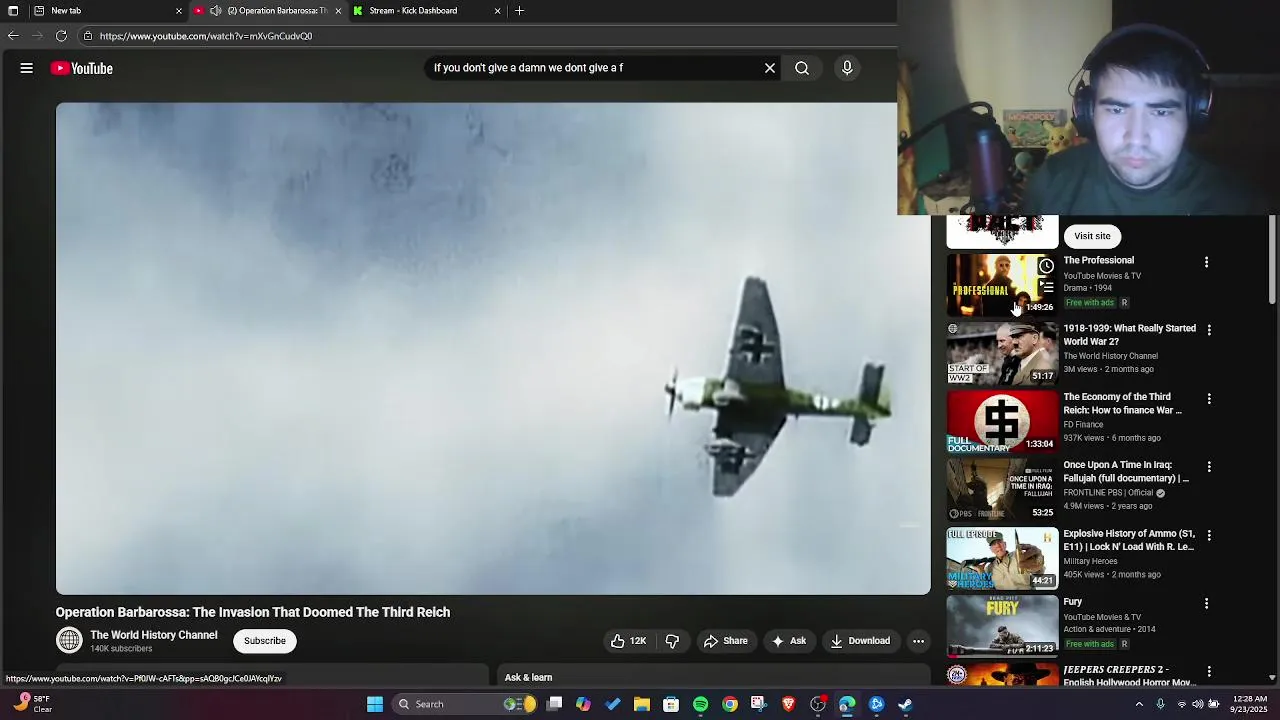The image size is (1280, 720).
Task: Open options menu for The Professional
Action: point(1206,262)
